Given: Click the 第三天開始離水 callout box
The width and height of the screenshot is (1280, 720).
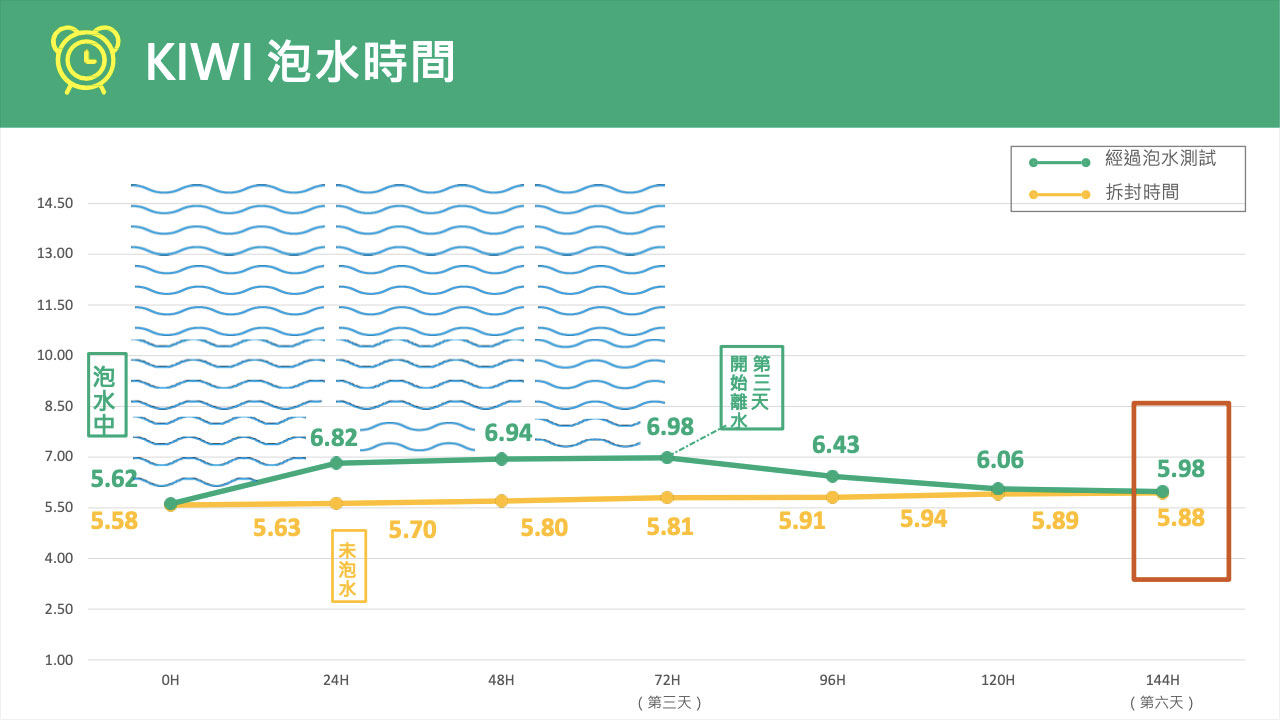Looking at the screenshot, I should point(751,388).
